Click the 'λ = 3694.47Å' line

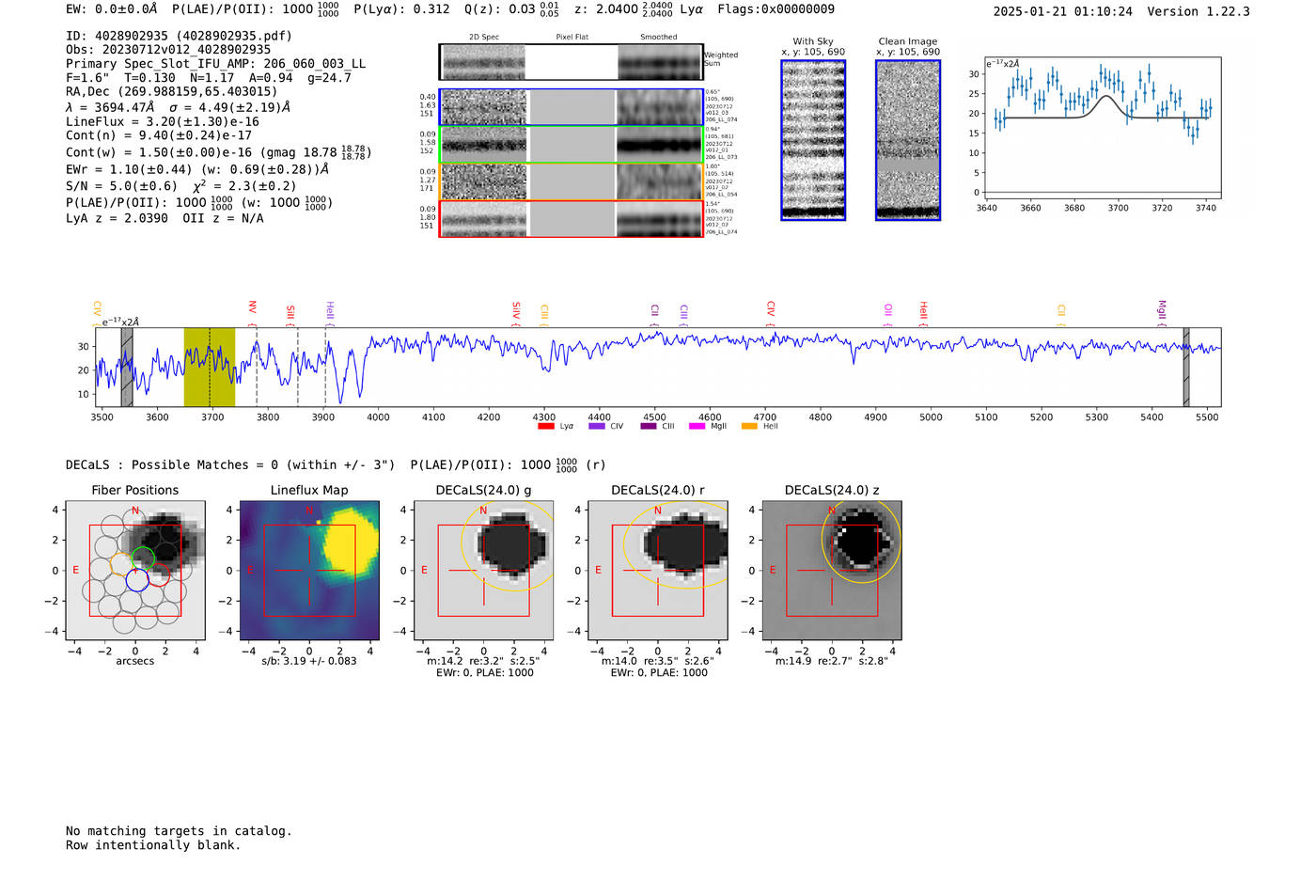click(178, 107)
